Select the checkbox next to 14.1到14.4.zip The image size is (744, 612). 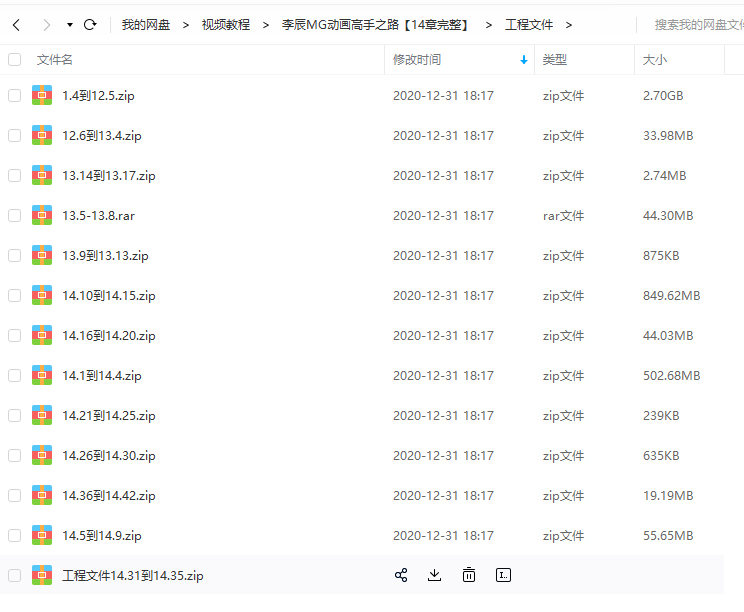[x=14, y=375]
